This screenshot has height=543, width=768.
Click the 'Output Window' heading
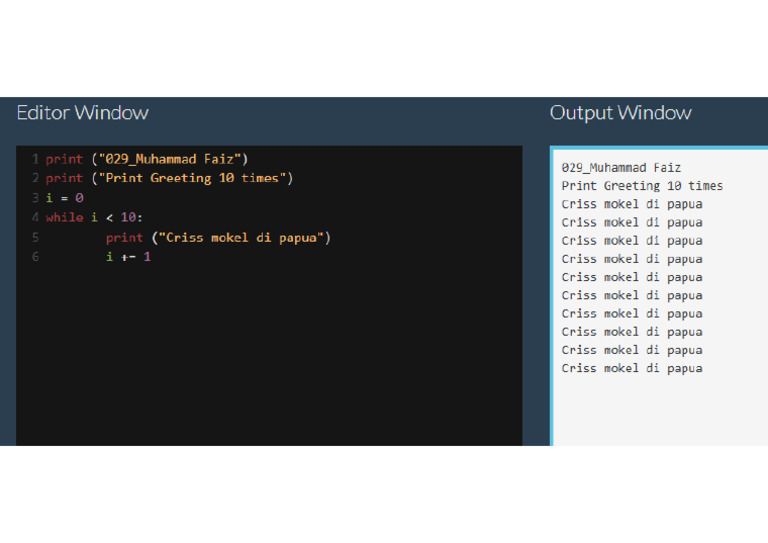[621, 113]
